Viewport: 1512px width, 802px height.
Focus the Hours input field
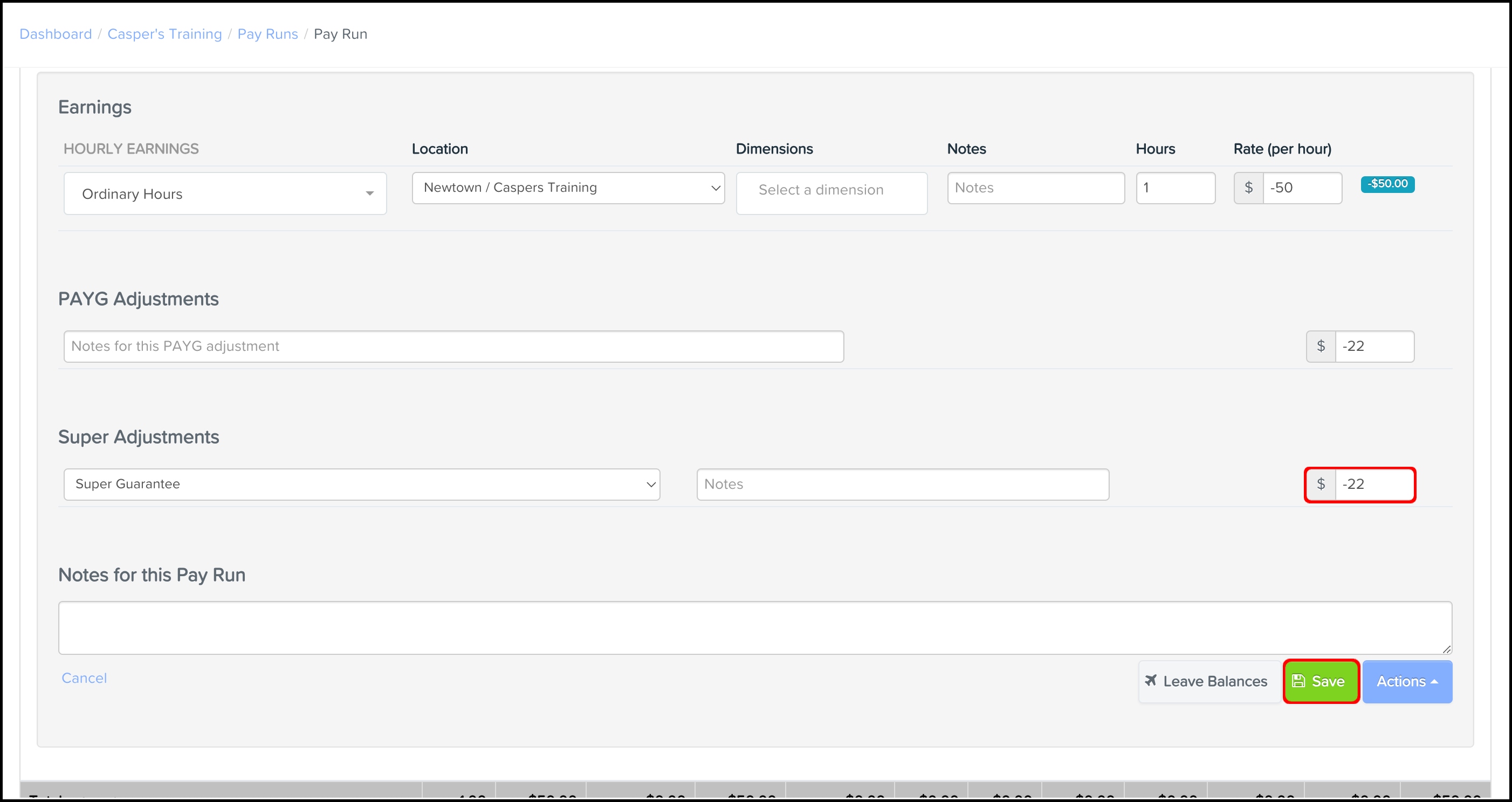1175,188
